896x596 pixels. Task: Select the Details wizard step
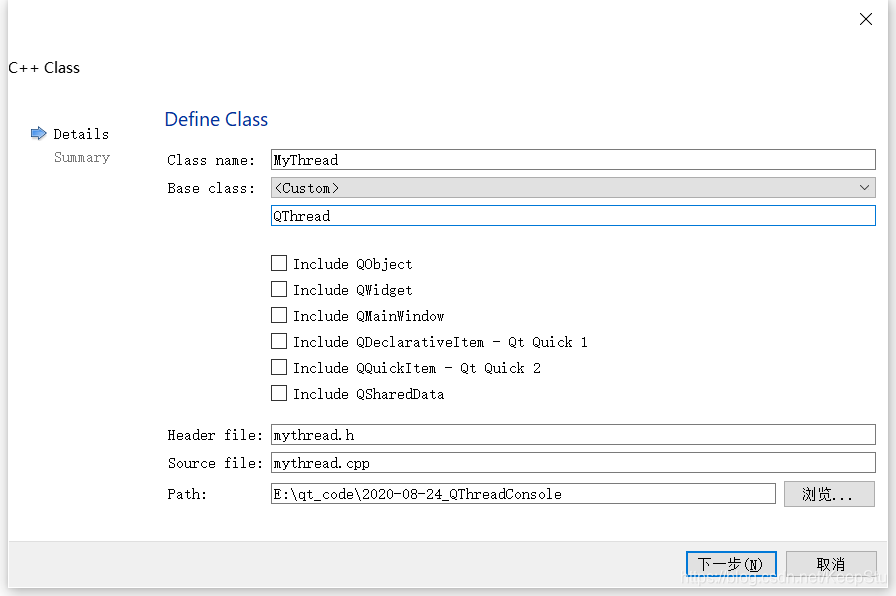81,134
